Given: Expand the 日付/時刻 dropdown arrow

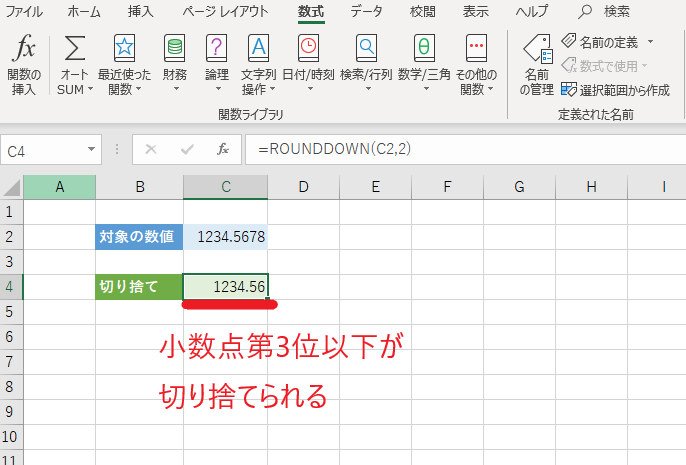Looking at the screenshot, I should click(310, 89).
